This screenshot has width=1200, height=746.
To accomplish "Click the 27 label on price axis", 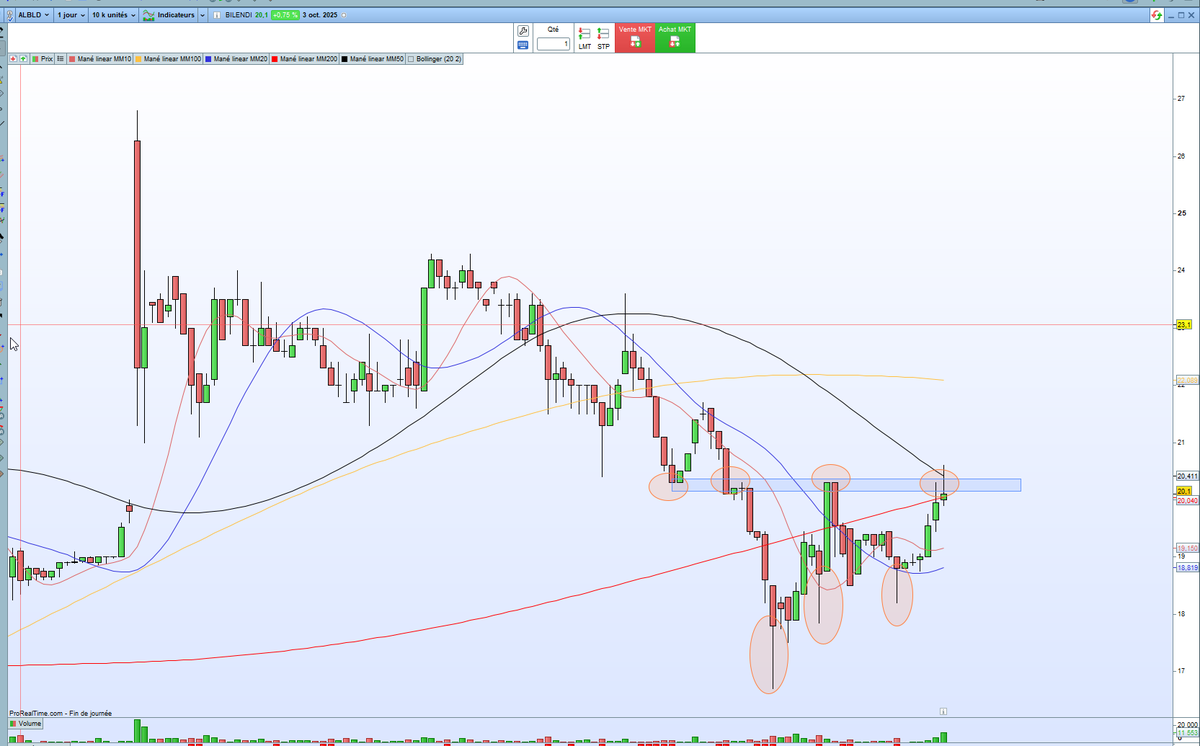I will (1181, 99).
